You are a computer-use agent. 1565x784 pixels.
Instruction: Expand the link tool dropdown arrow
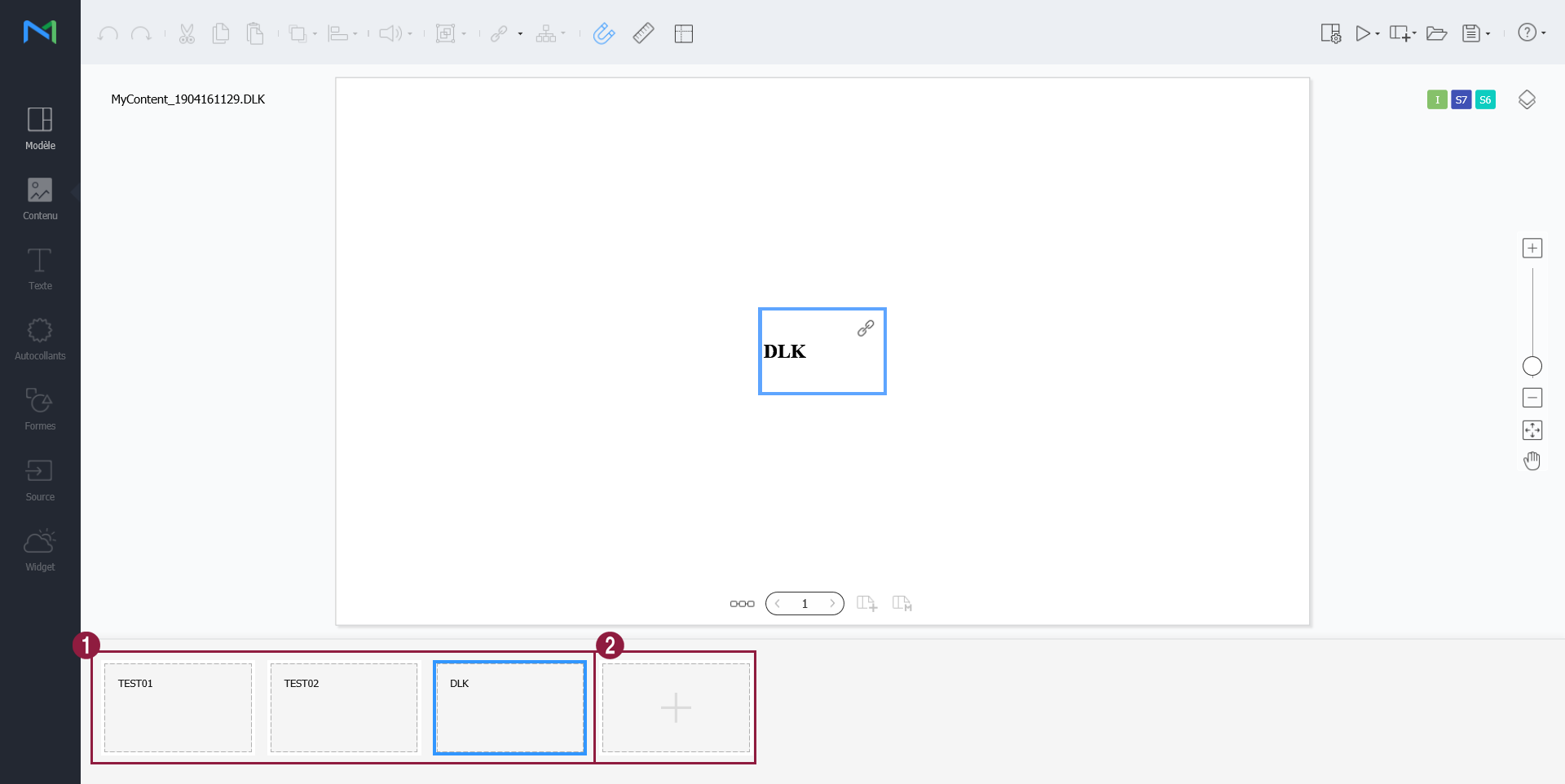(520, 34)
